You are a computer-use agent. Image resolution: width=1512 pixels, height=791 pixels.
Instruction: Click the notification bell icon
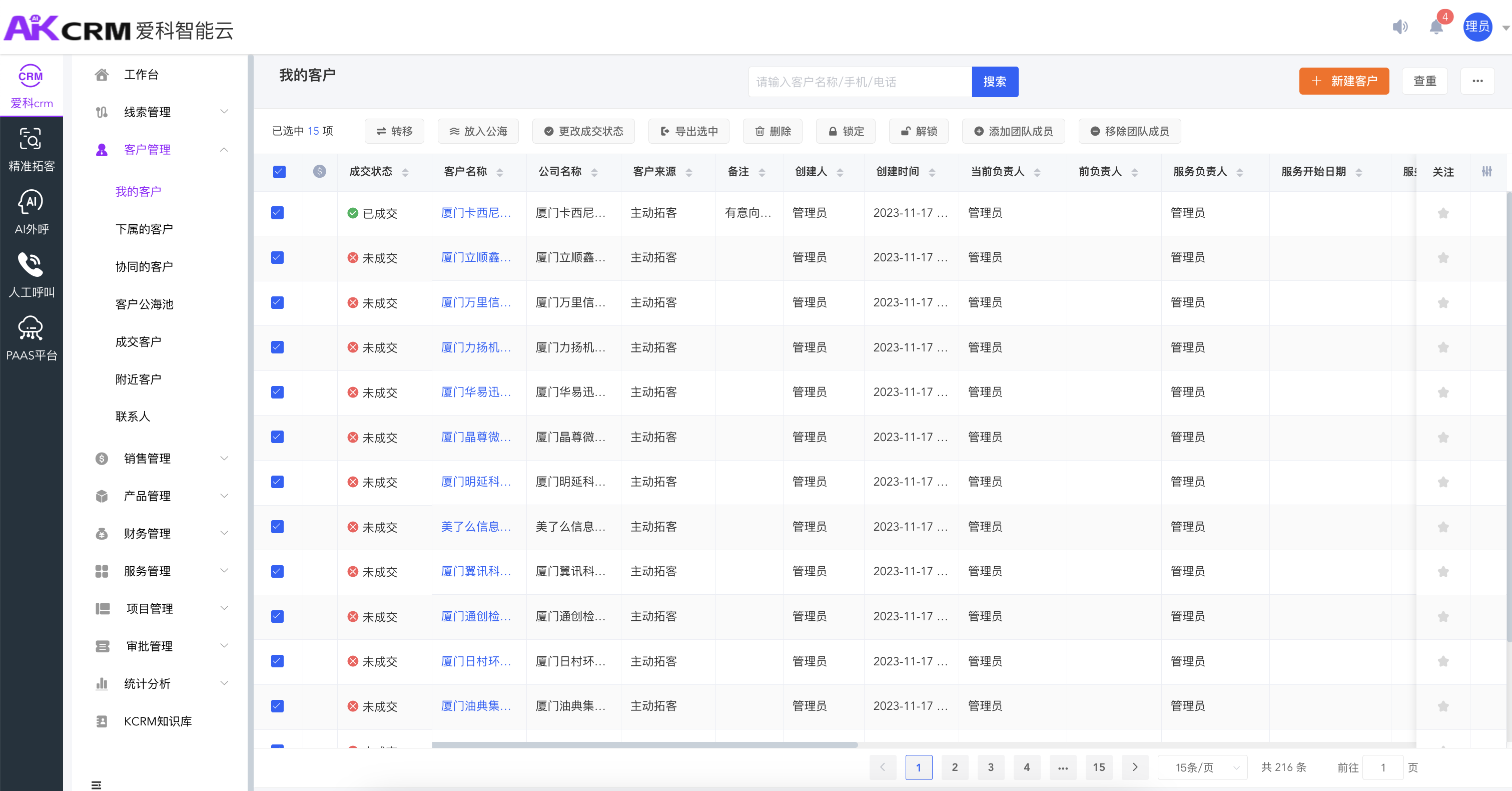coord(1435,27)
